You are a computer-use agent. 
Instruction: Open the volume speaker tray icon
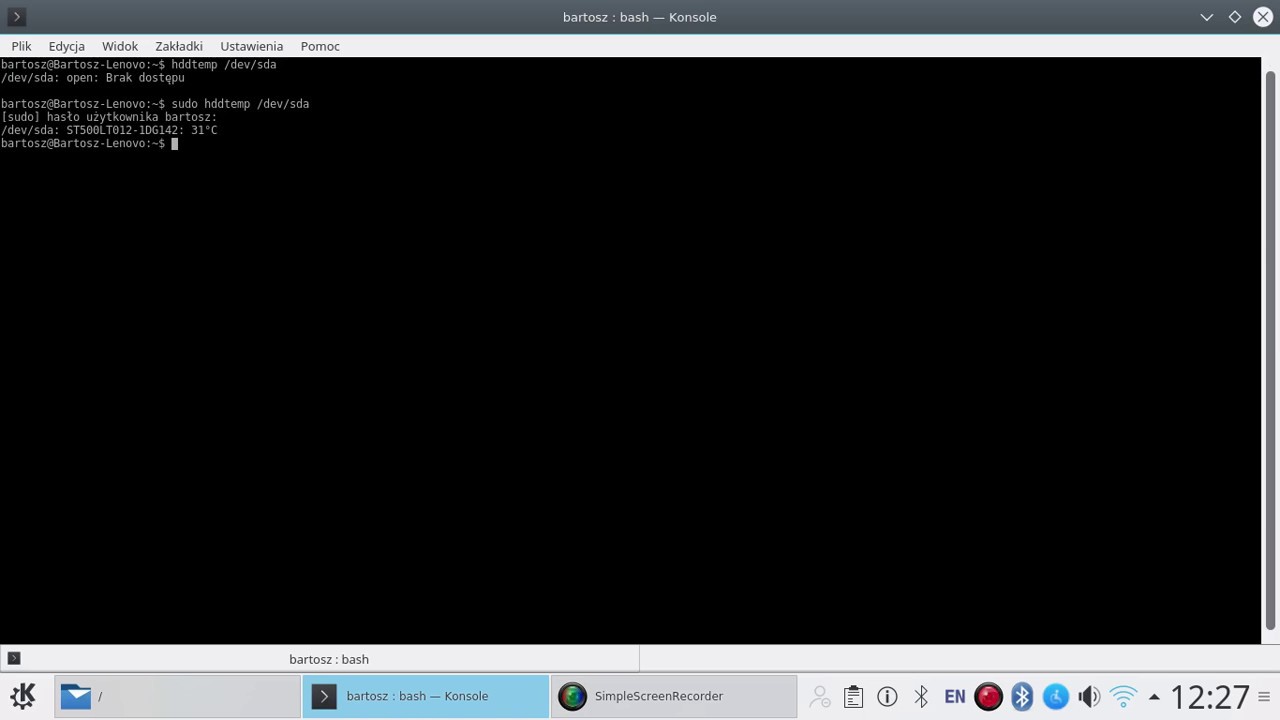click(x=1089, y=696)
